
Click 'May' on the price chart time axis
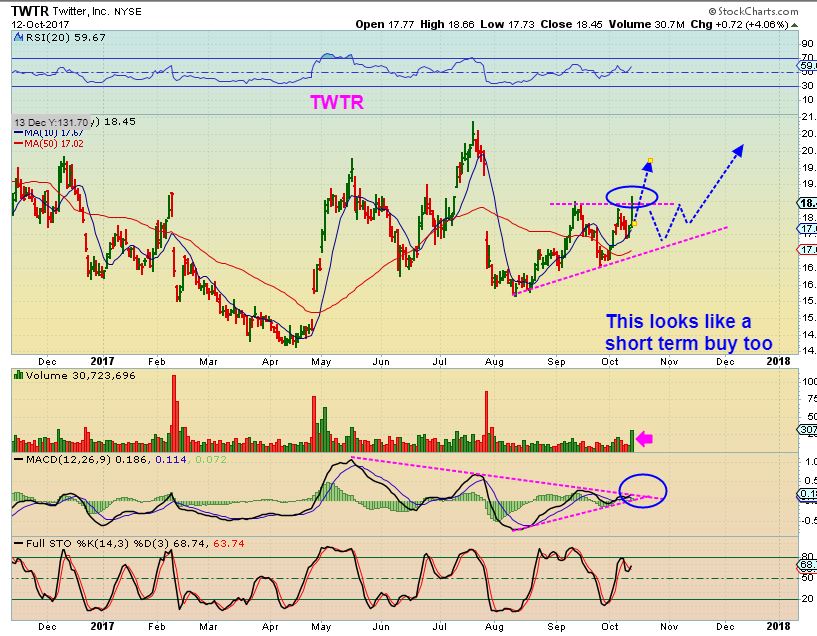pos(321,361)
